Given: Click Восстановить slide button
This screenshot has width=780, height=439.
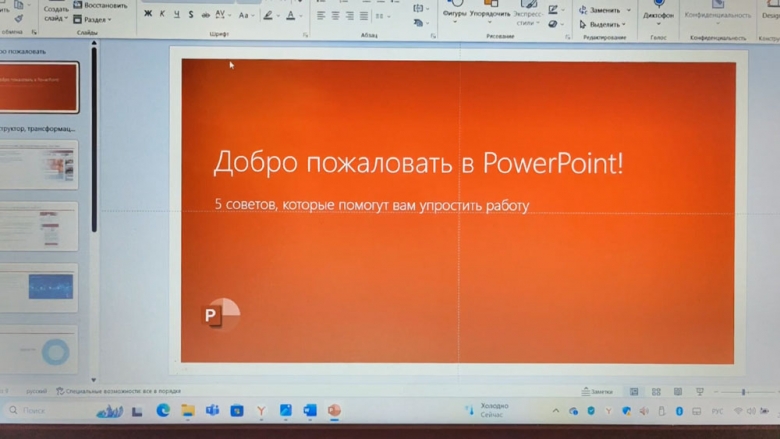Looking at the screenshot, I should pos(100,5).
